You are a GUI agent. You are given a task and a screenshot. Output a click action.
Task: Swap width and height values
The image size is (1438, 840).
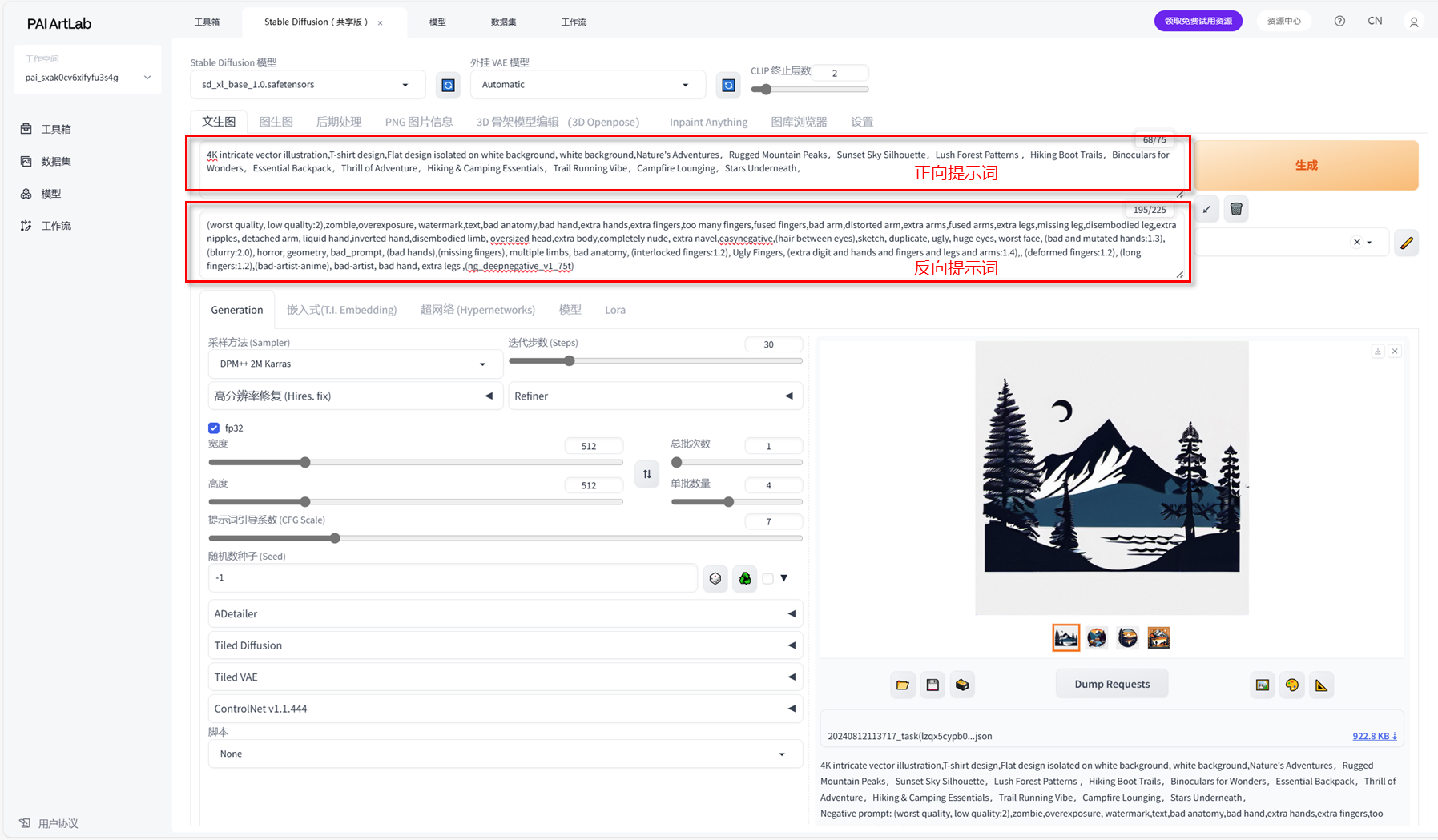click(x=647, y=474)
